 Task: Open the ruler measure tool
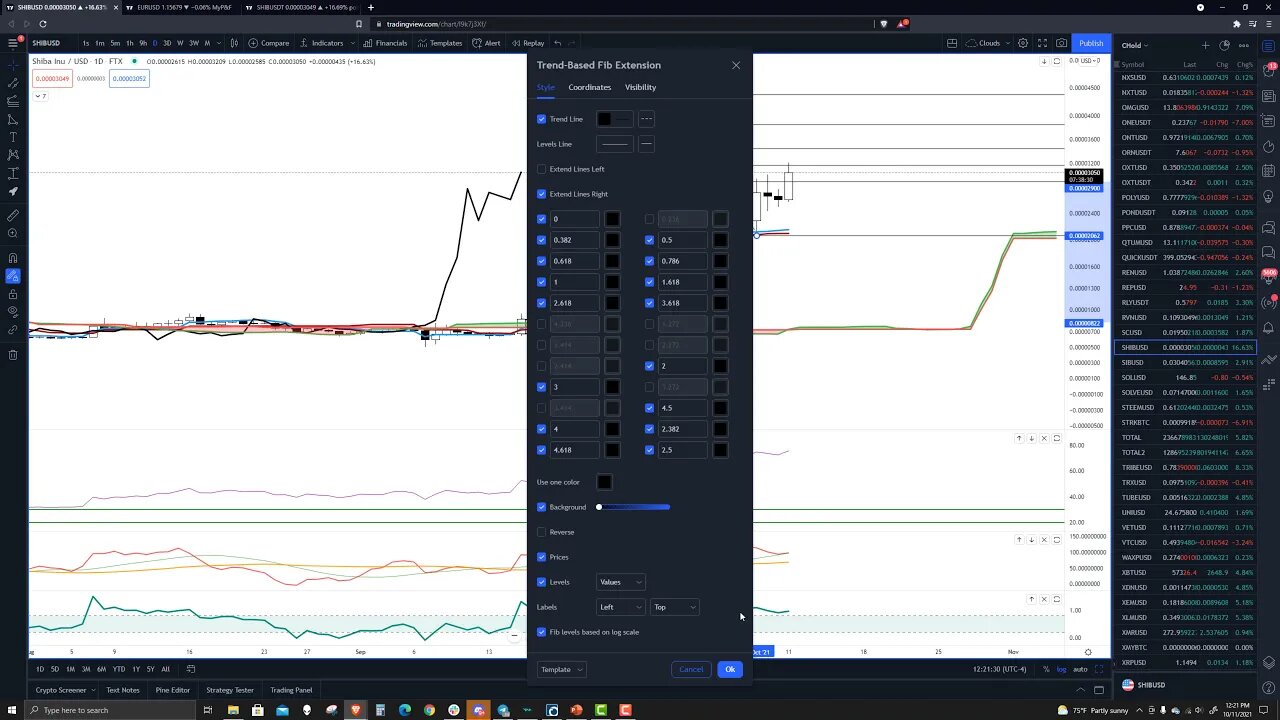13,215
